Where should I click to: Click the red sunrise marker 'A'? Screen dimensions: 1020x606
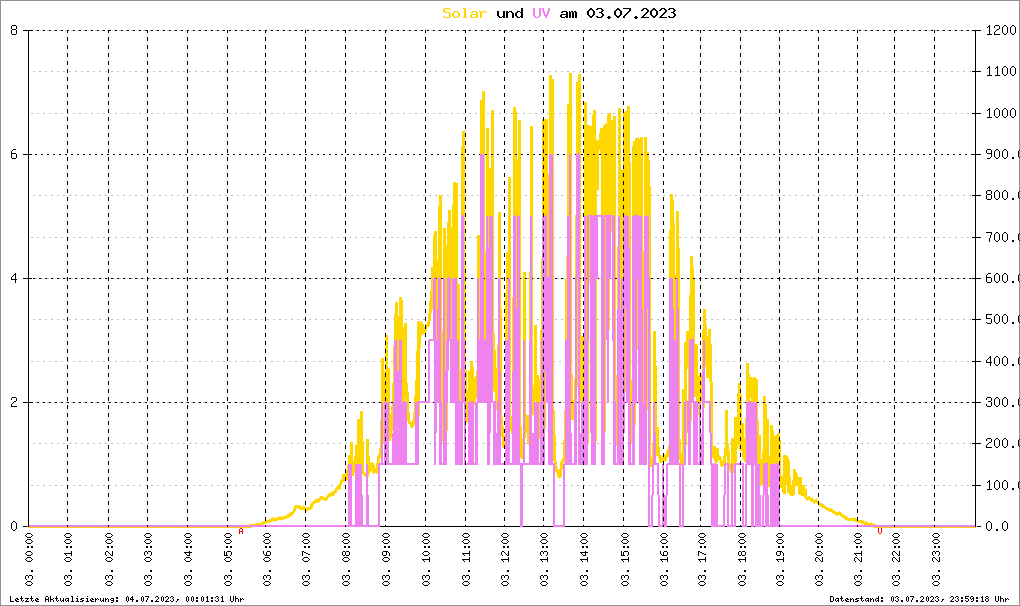click(x=241, y=531)
